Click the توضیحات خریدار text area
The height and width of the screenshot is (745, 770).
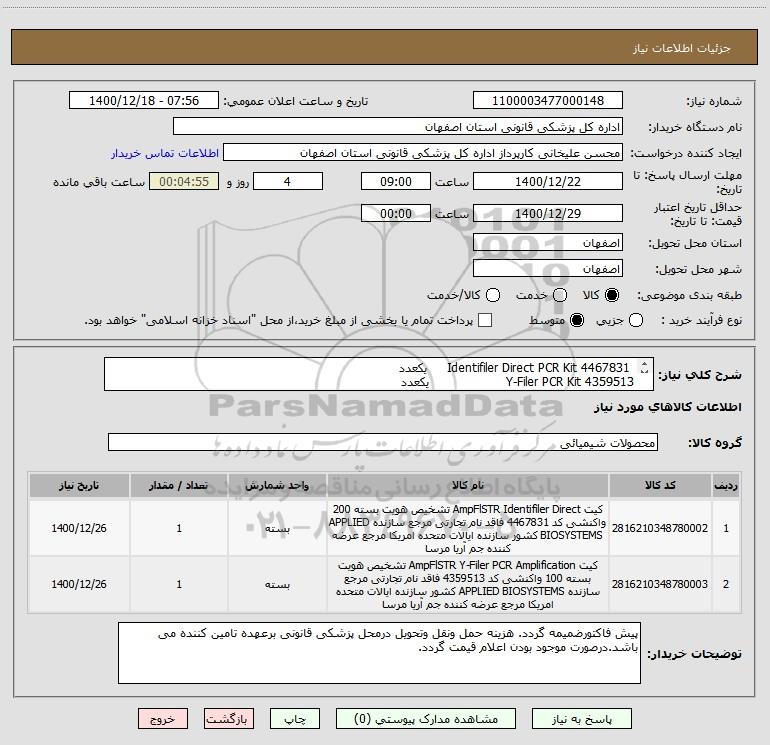pos(379,653)
